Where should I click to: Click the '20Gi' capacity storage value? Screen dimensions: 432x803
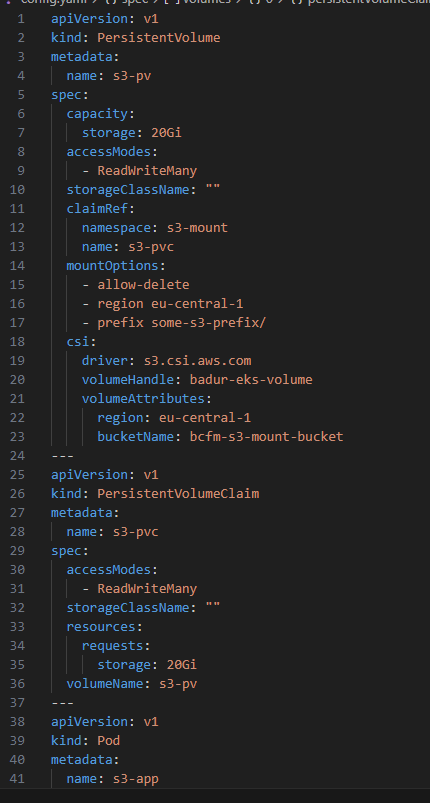(x=166, y=133)
